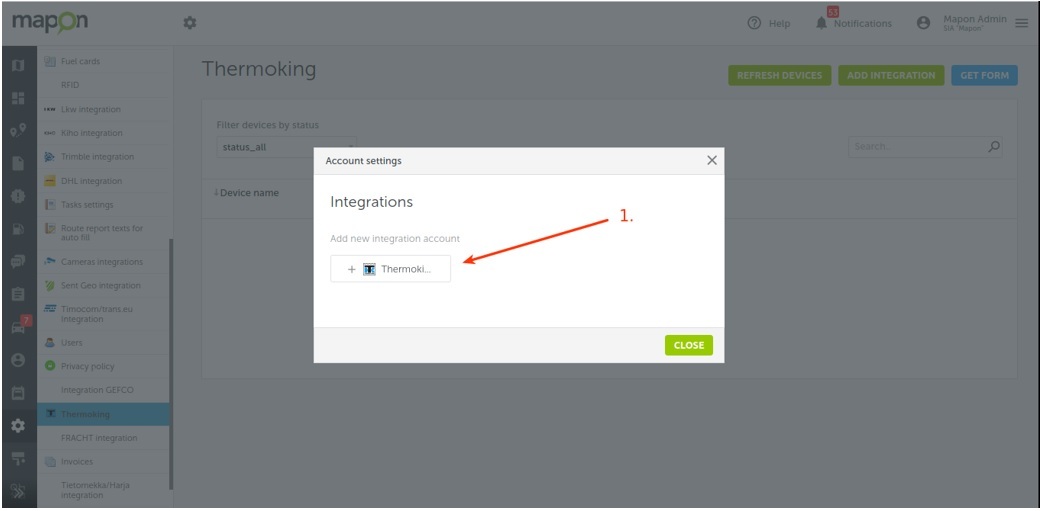Viewport: 1044px width, 511px height.
Task: Click the settings list scrollbar
Action: pyautogui.click(x=171, y=364)
